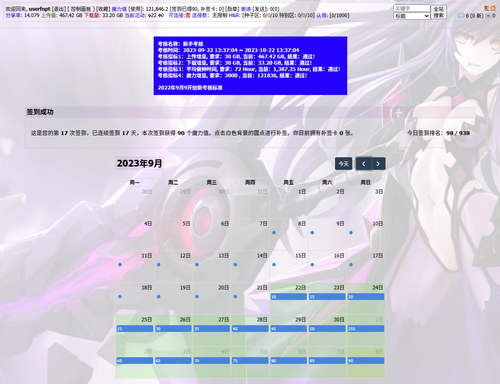Open the H&R status link
500x384 pixels.
(235, 15)
